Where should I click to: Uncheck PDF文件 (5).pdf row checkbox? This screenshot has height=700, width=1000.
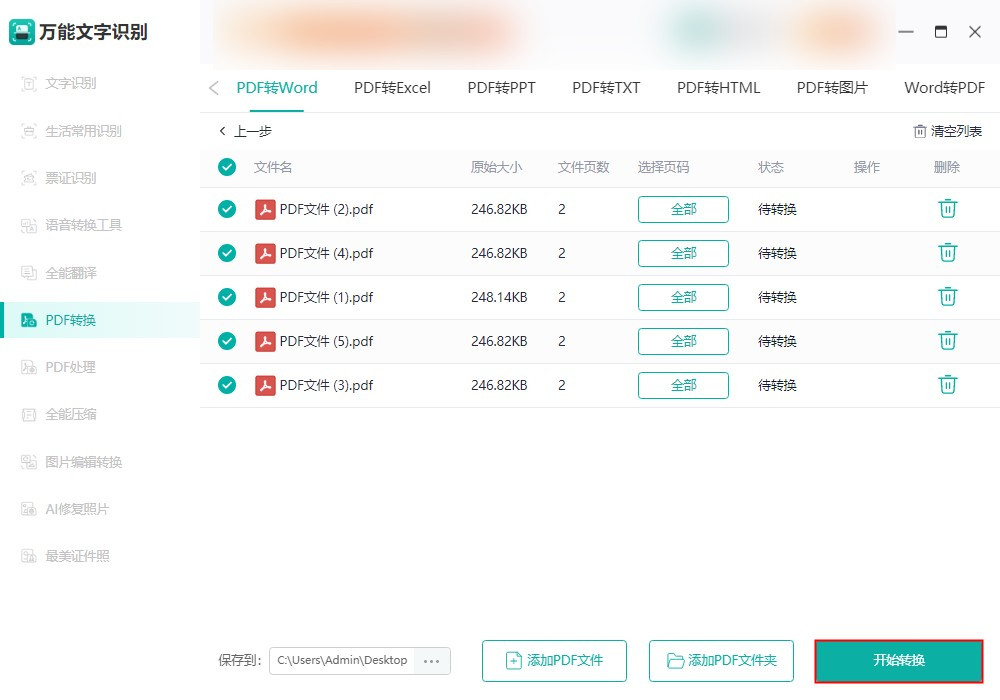[x=227, y=341]
